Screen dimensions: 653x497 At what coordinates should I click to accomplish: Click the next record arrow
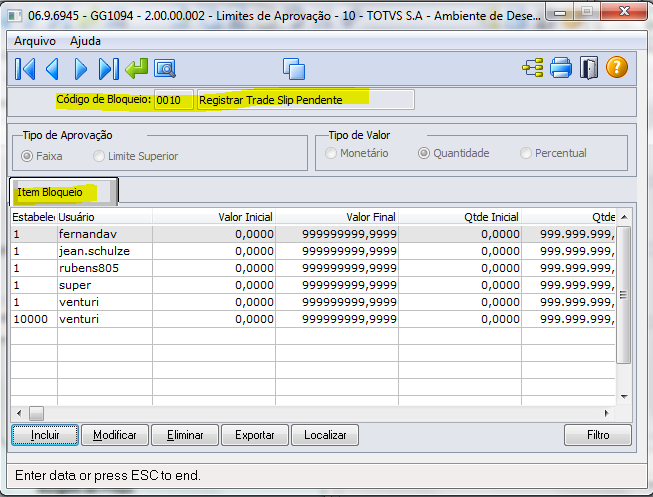(81, 68)
